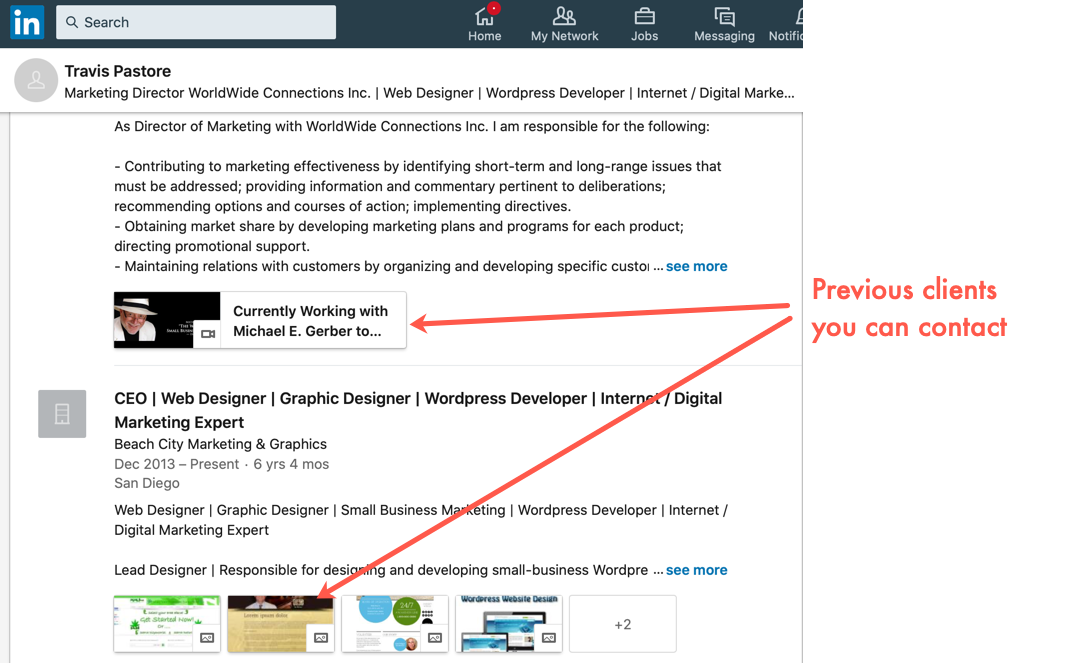Viewport: 1076px width, 663px height.
Task: Click the 'Dec 2013 – Present' date text
Action: [x=176, y=464]
